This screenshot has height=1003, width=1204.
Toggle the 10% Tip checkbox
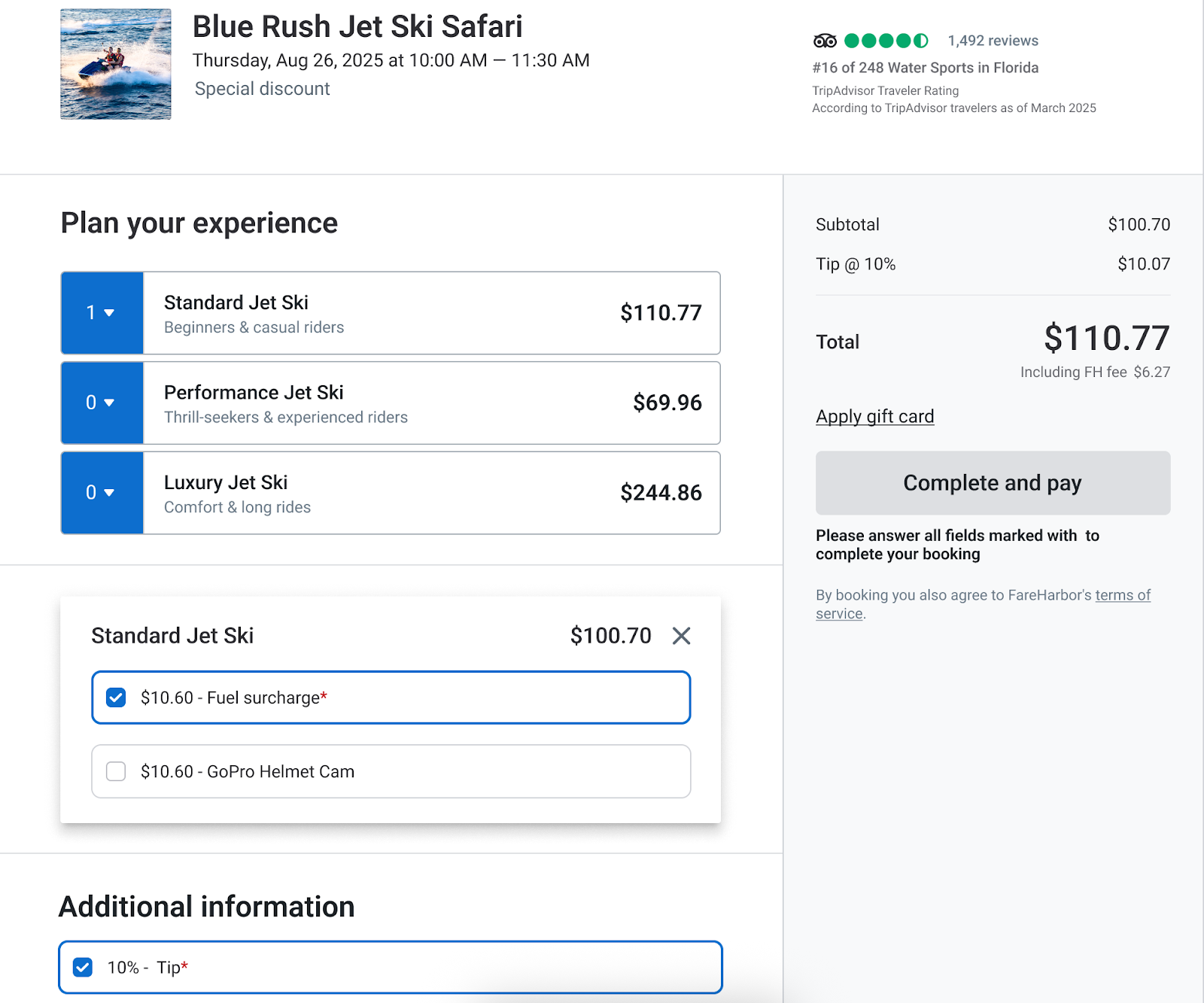pyautogui.click(x=83, y=967)
